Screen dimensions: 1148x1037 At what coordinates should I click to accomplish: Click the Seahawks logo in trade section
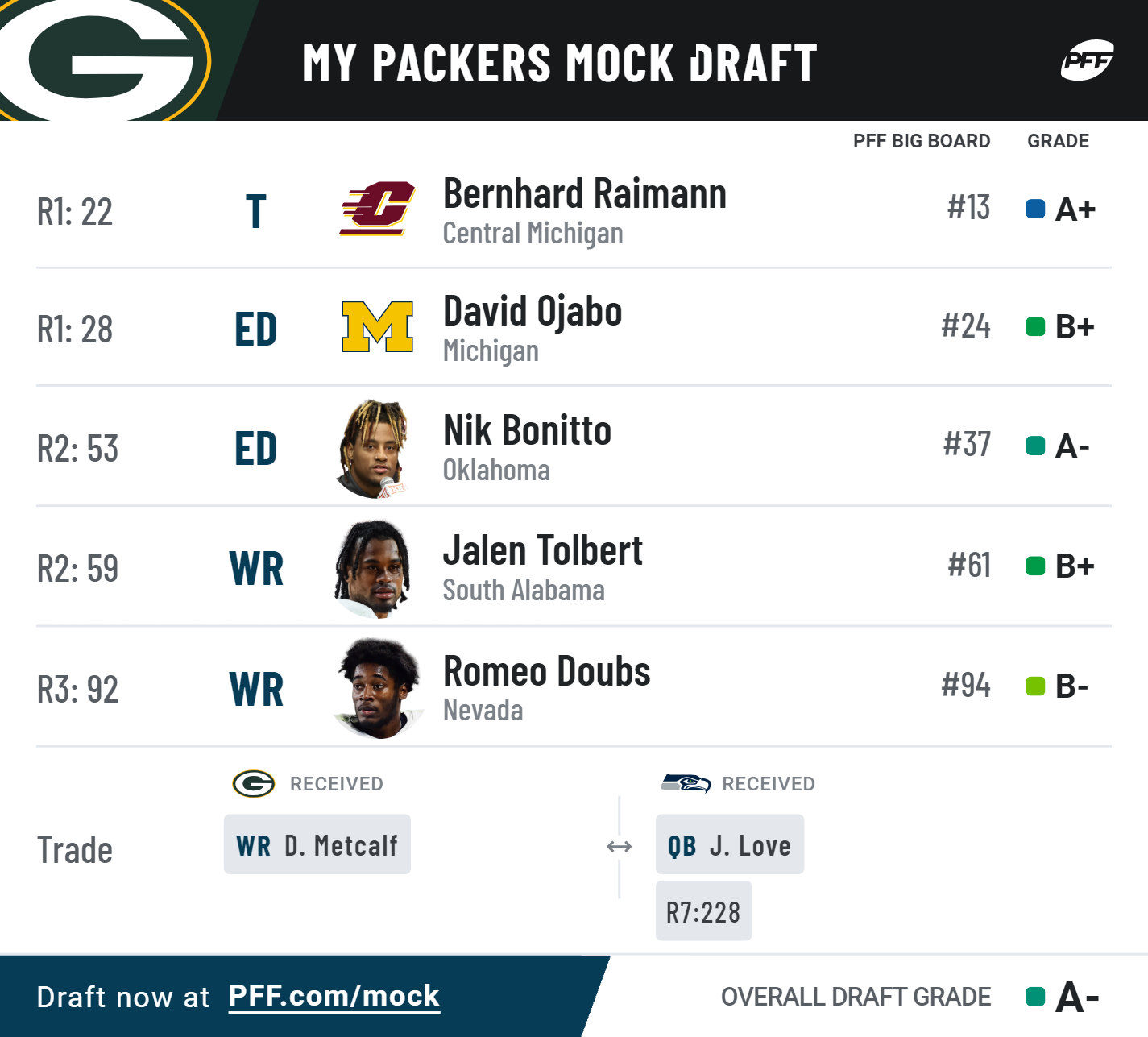pyautogui.click(x=686, y=782)
